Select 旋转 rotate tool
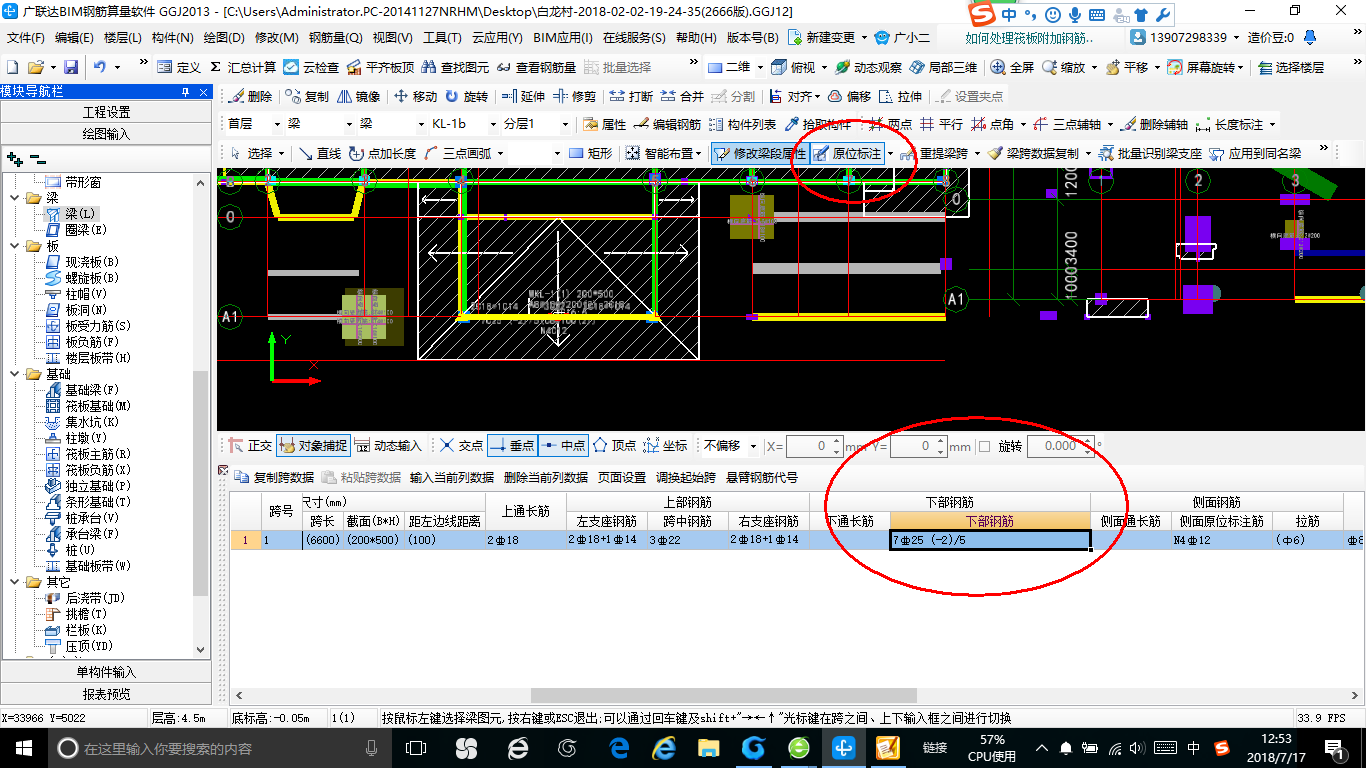Viewport: 1366px width, 768px height. [466, 96]
